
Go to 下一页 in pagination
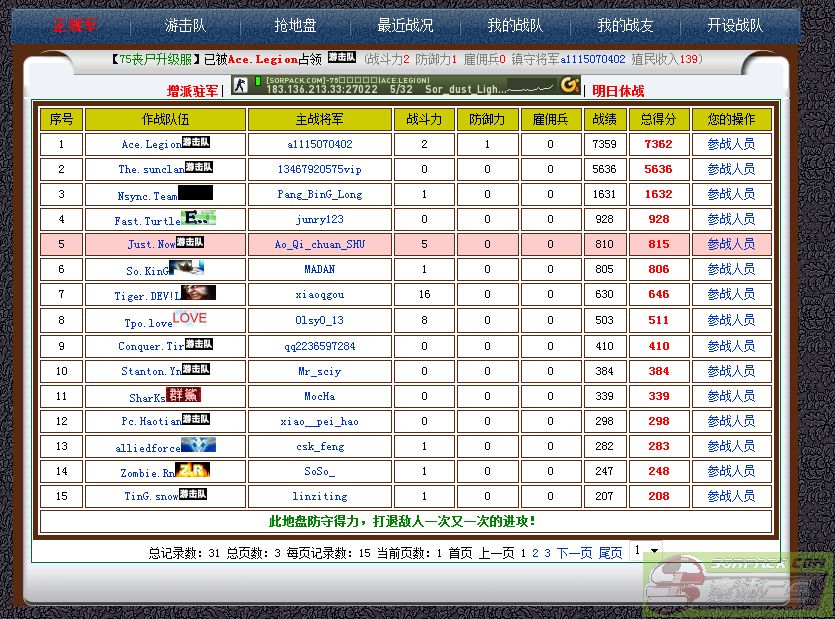pos(574,552)
